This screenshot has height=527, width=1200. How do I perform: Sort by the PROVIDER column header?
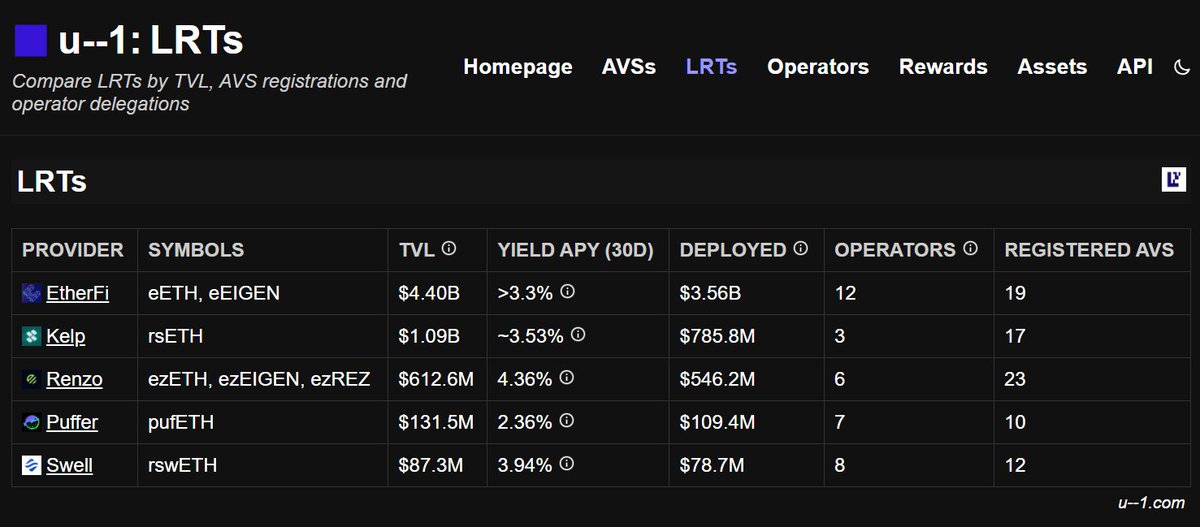[x=73, y=250]
